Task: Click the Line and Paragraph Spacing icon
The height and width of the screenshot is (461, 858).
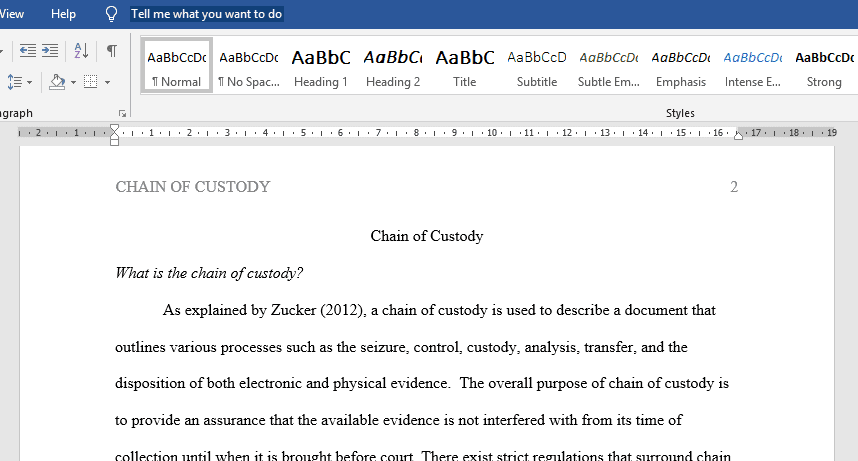Action: click(14, 82)
